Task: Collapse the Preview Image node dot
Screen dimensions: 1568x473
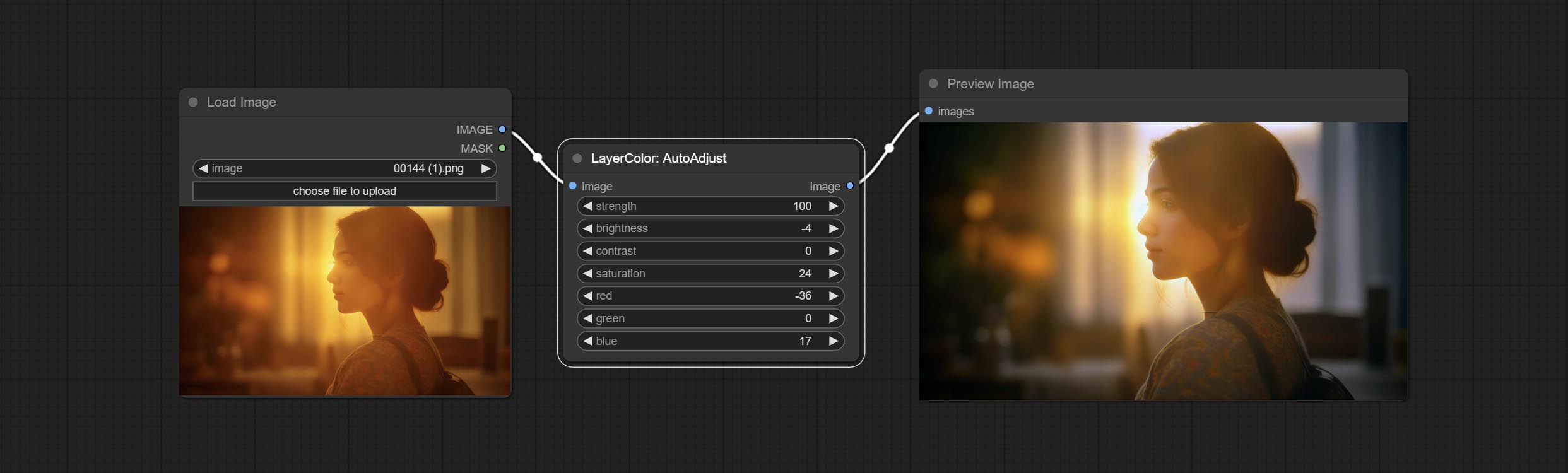Action: [x=933, y=84]
